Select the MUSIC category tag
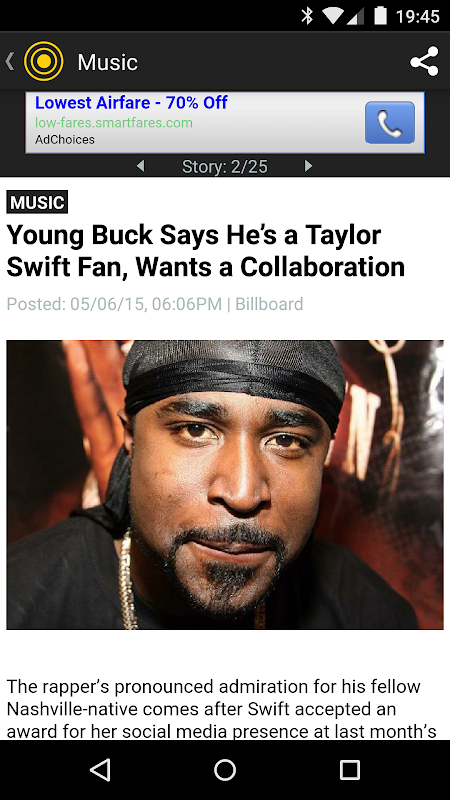Image resolution: width=450 pixels, height=800 pixels. tap(37, 202)
